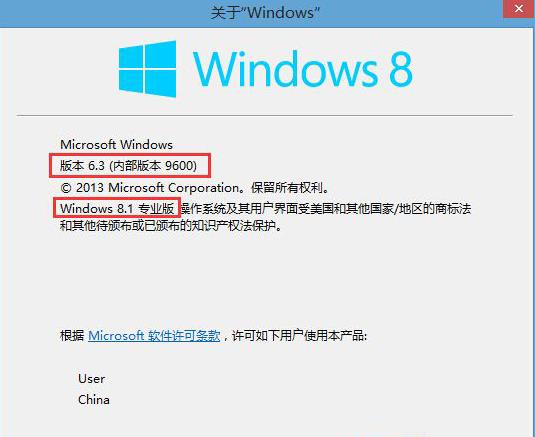
Task: Click the large numeral 8 in the logo
Action: (401, 69)
